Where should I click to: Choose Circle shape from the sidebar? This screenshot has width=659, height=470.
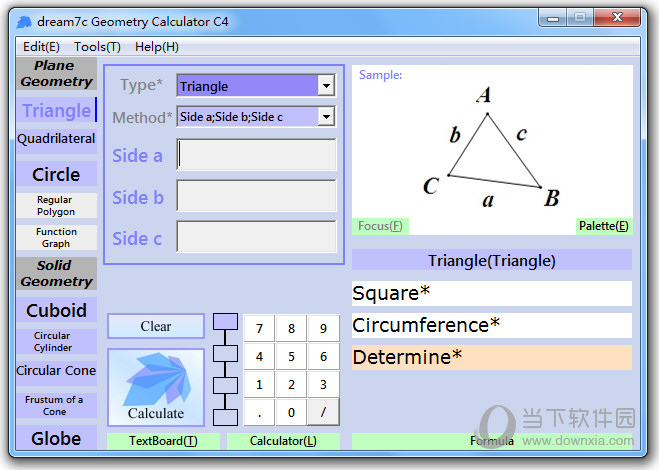pyautogui.click(x=56, y=174)
